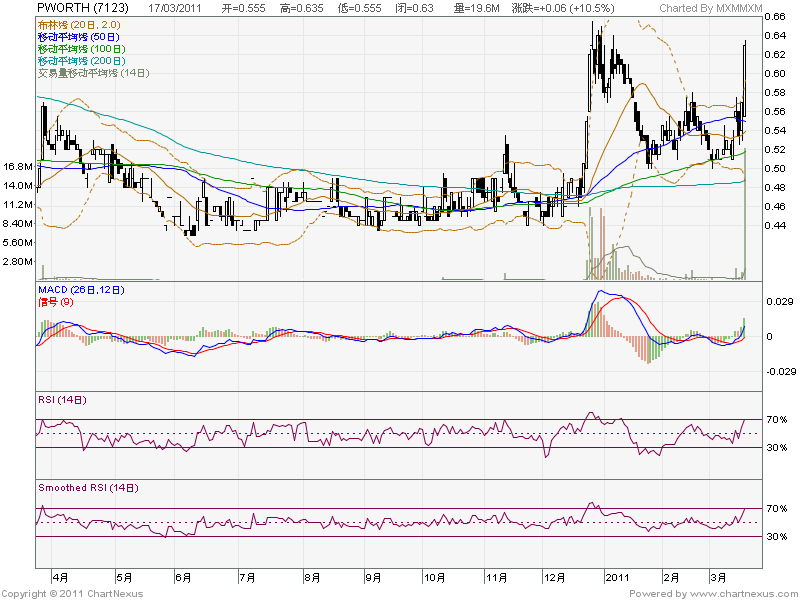The height and width of the screenshot is (600, 800).
Task: Click the 14日 volume moving average legend
Action: tap(93, 72)
